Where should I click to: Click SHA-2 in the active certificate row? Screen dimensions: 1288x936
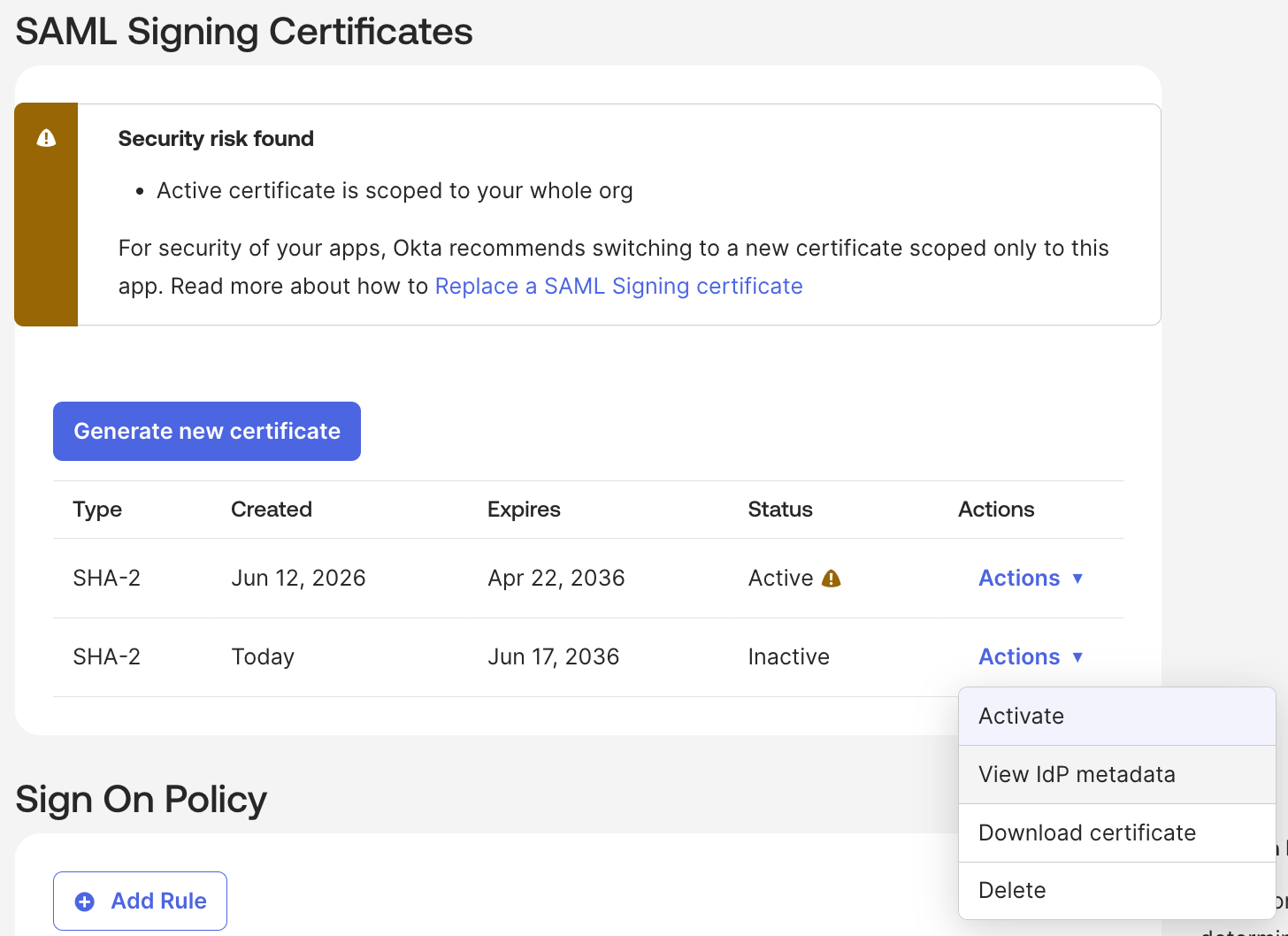pyautogui.click(x=106, y=578)
